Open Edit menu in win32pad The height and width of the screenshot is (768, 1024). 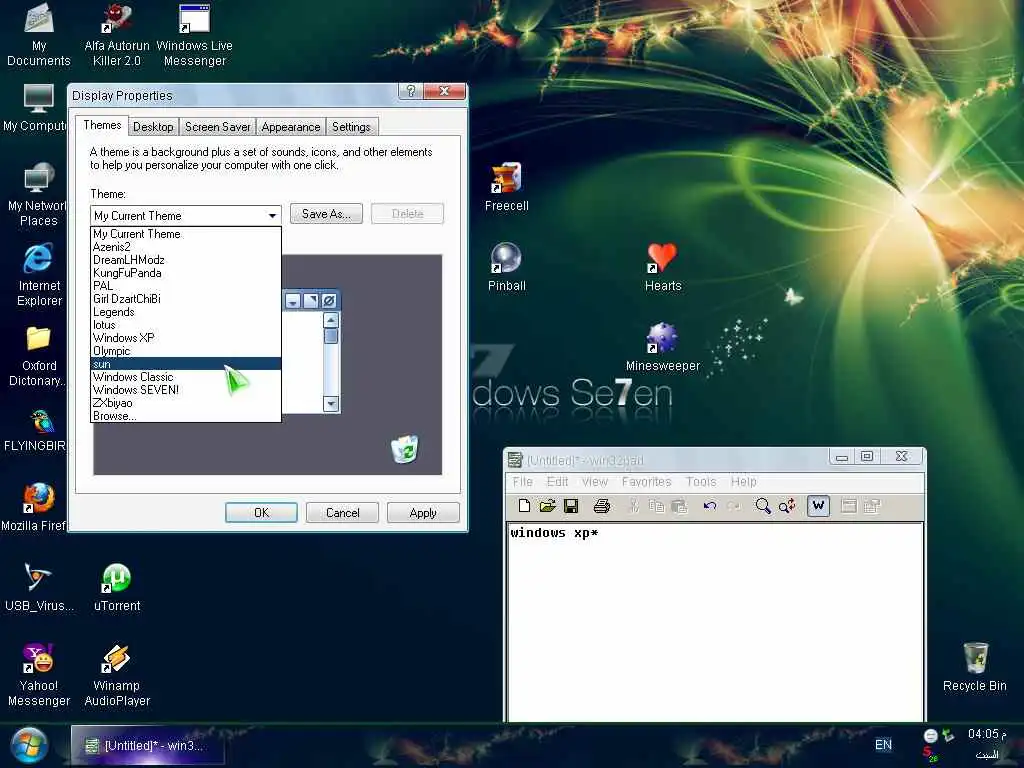[x=557, y=482]
